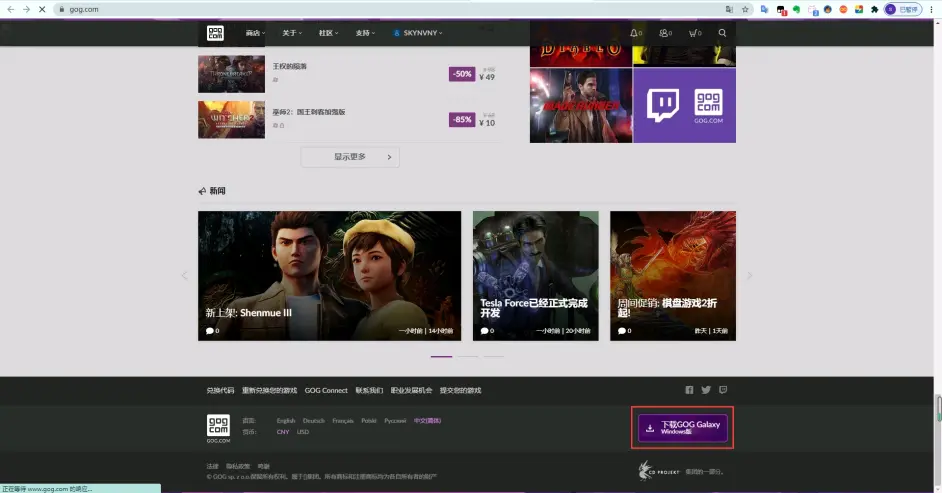Click the 职业发展机会 careers link
This screenshot has width=942, height=493.
click(412, 390)
